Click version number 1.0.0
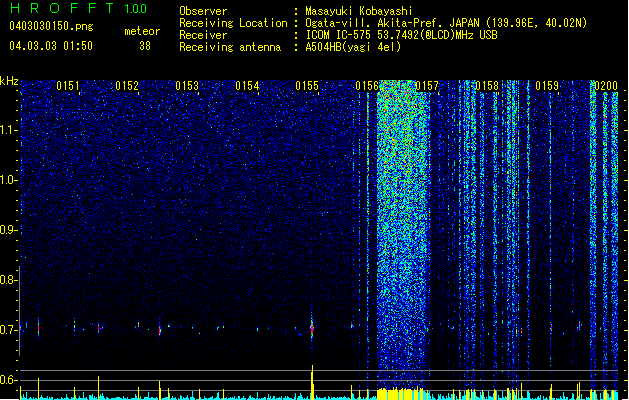629x400 pixels. click(136, 9)
